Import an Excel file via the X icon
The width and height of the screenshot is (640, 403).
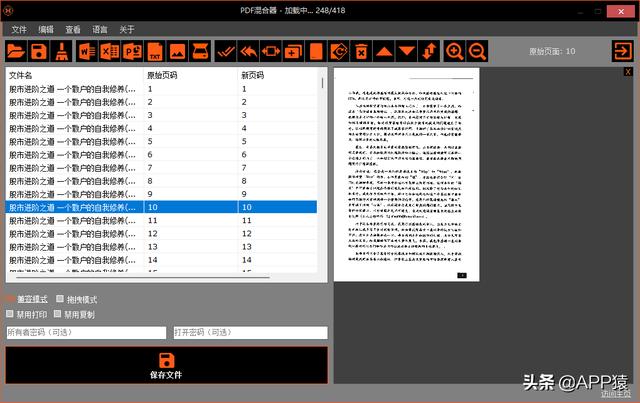coord(110,51)
